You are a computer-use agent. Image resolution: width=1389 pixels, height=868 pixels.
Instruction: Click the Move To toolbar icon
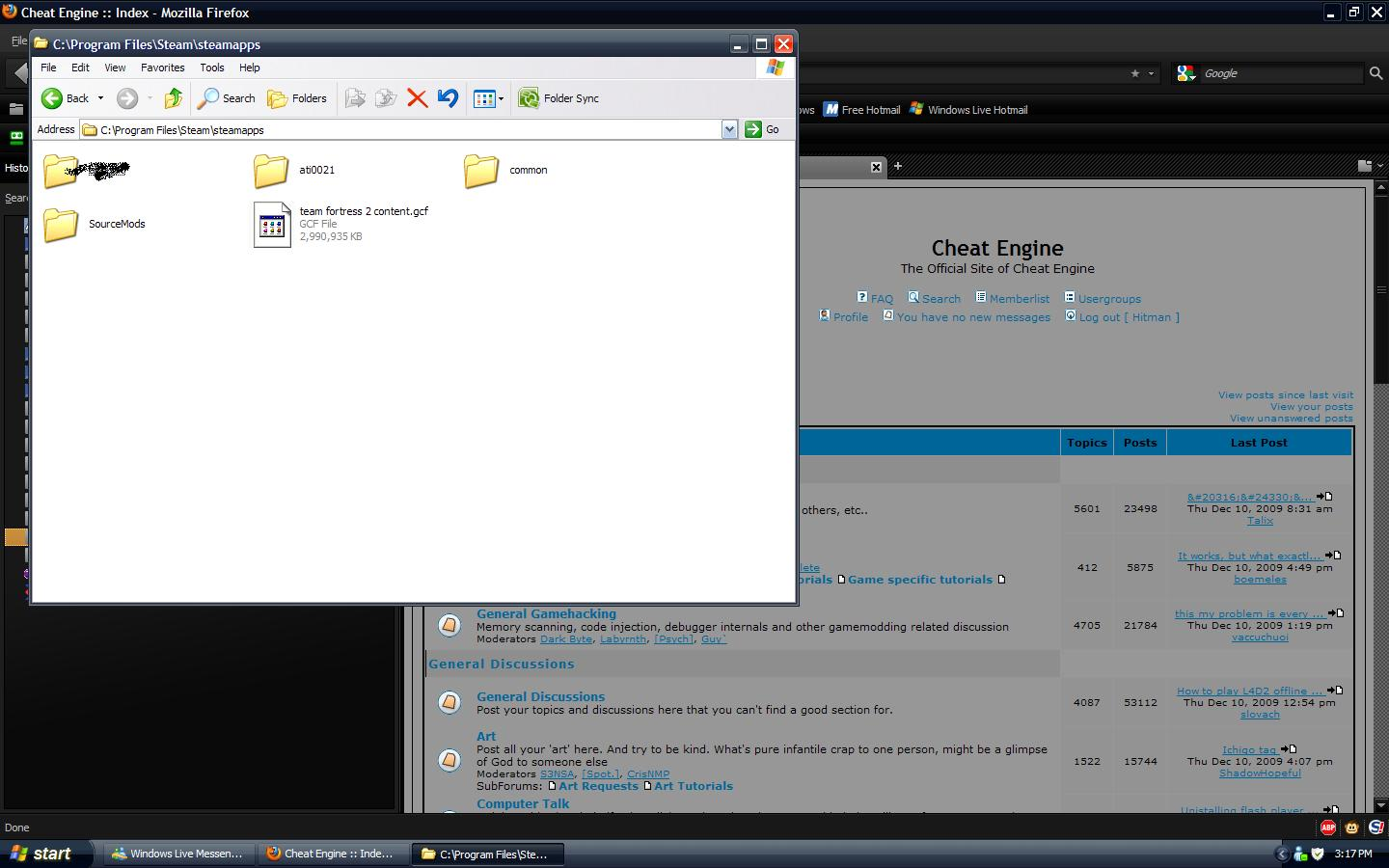tap(355, 98)
